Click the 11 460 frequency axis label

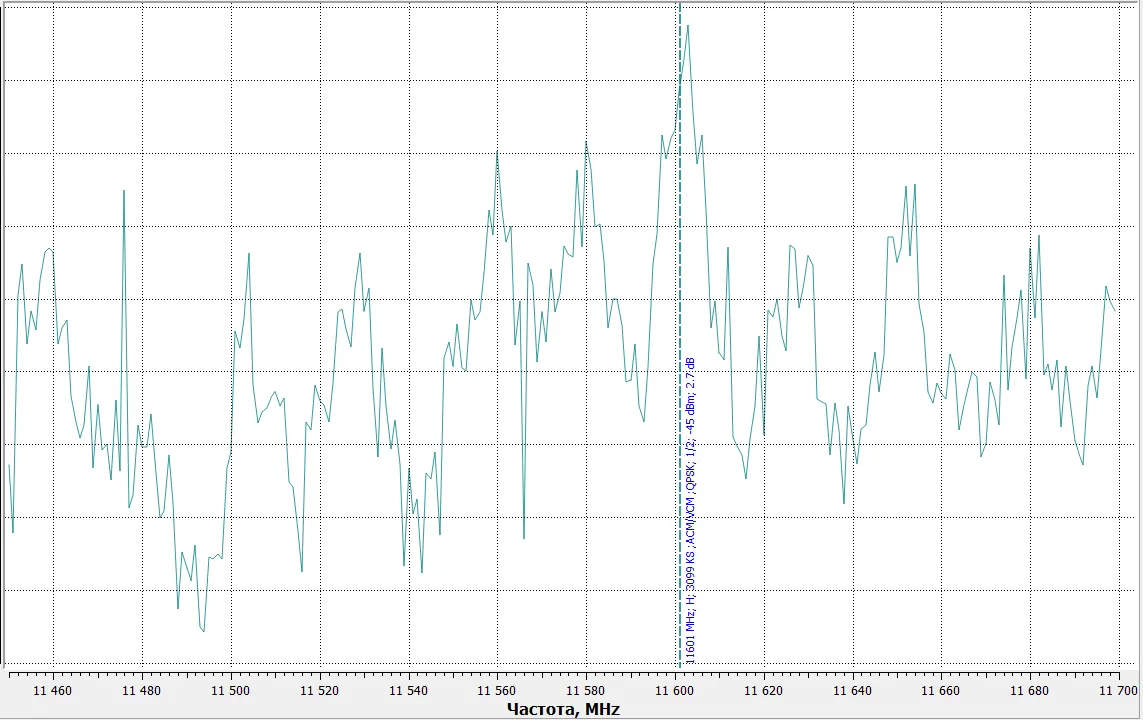(x=52, y=690)
